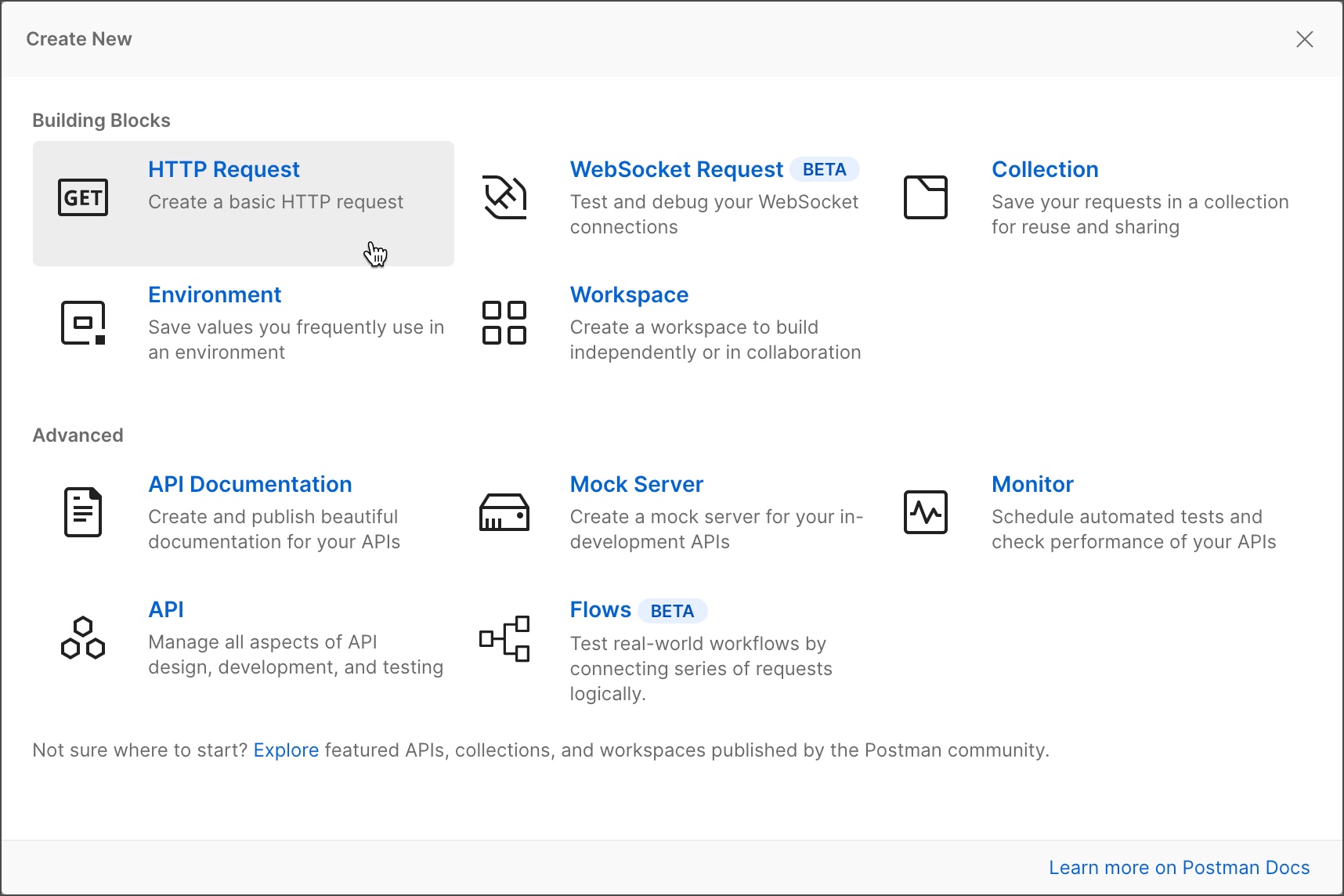
Task: Click the API hexagons icon
Action: tap(83, 638)
